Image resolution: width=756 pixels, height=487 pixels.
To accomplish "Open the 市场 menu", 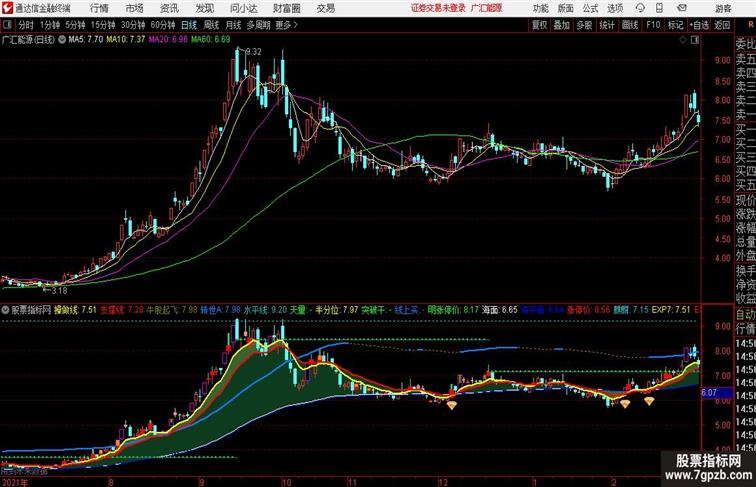I will [134, 8].
